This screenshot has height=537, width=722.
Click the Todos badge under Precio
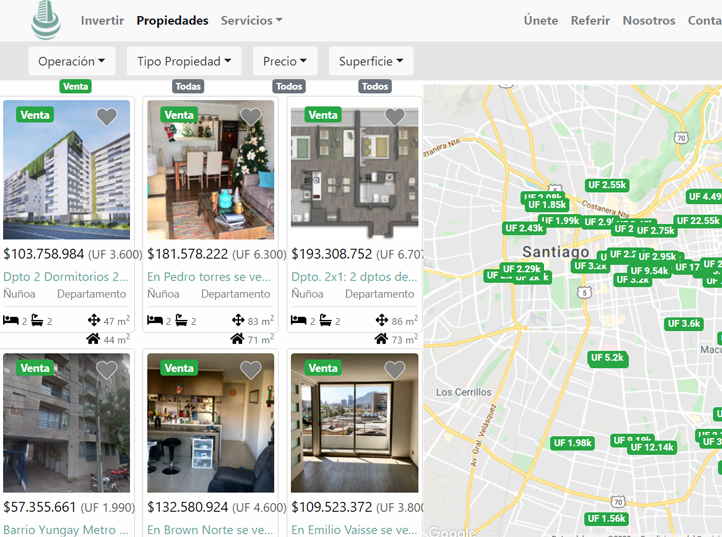(289, 86)
